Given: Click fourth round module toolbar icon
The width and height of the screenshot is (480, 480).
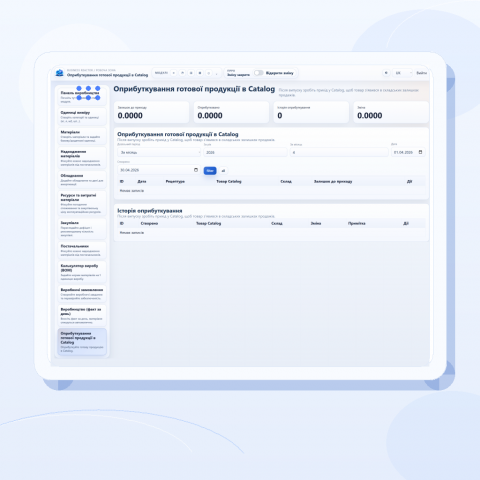Looking at the screenshot, I should pyautogui.click(x=200, y=73).
